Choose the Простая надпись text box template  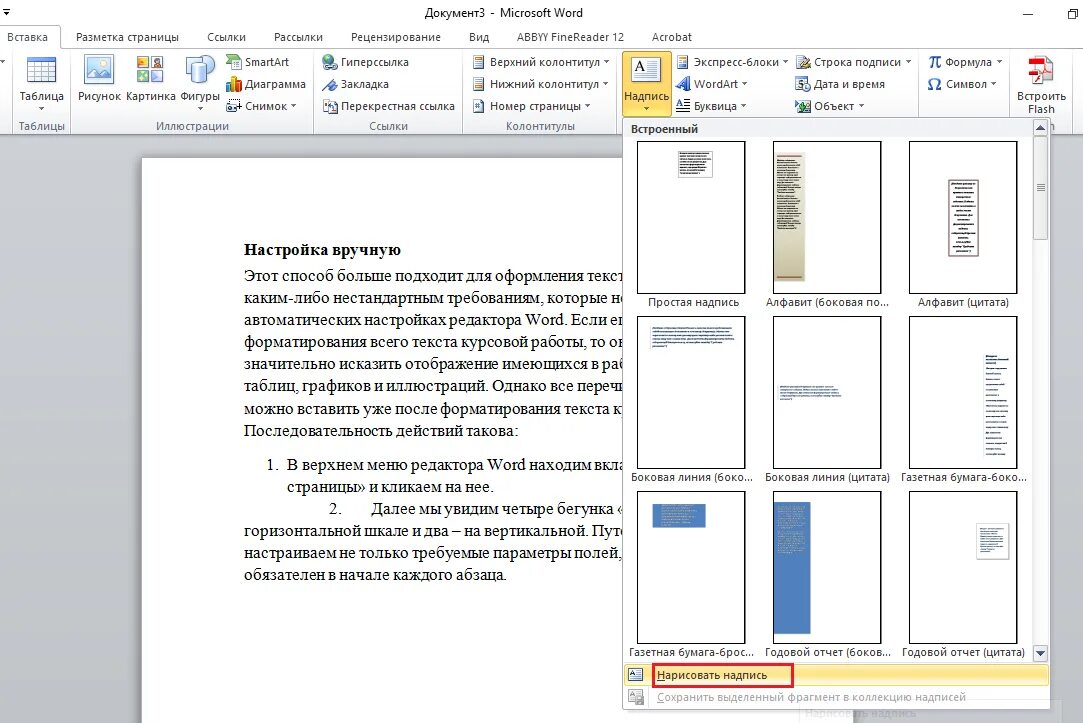691,225
